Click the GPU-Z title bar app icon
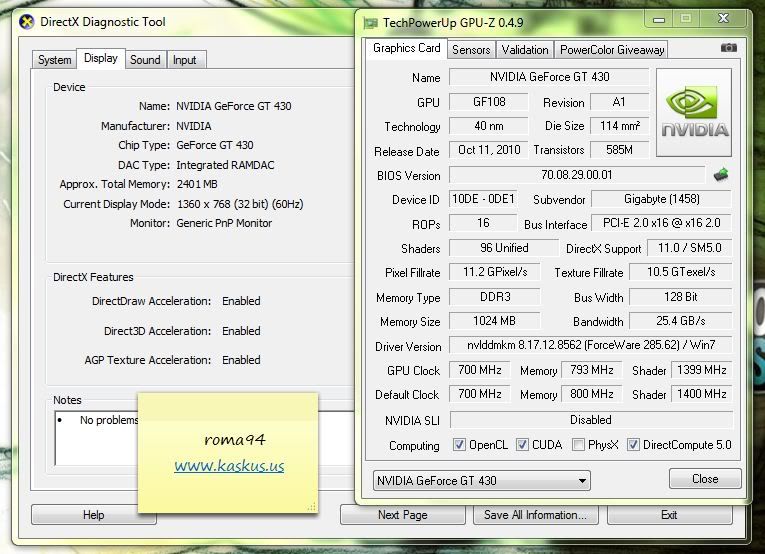The image size is (765, 554). coord(371,23)
